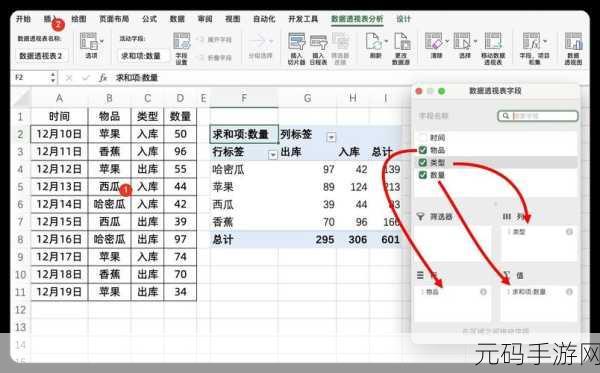Click the 筛选器 filter funnel icon

pos(421,217)
